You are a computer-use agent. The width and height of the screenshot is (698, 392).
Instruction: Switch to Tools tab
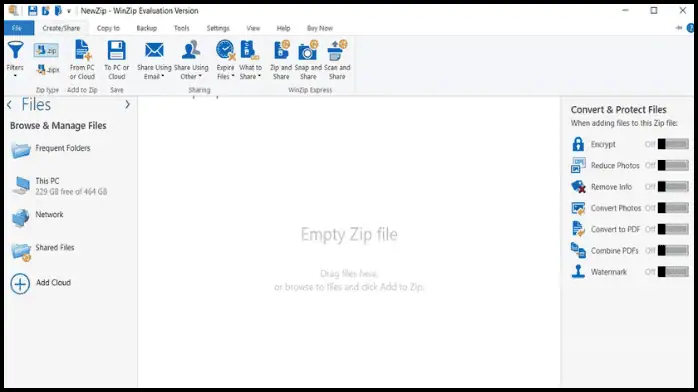[182, 28]
